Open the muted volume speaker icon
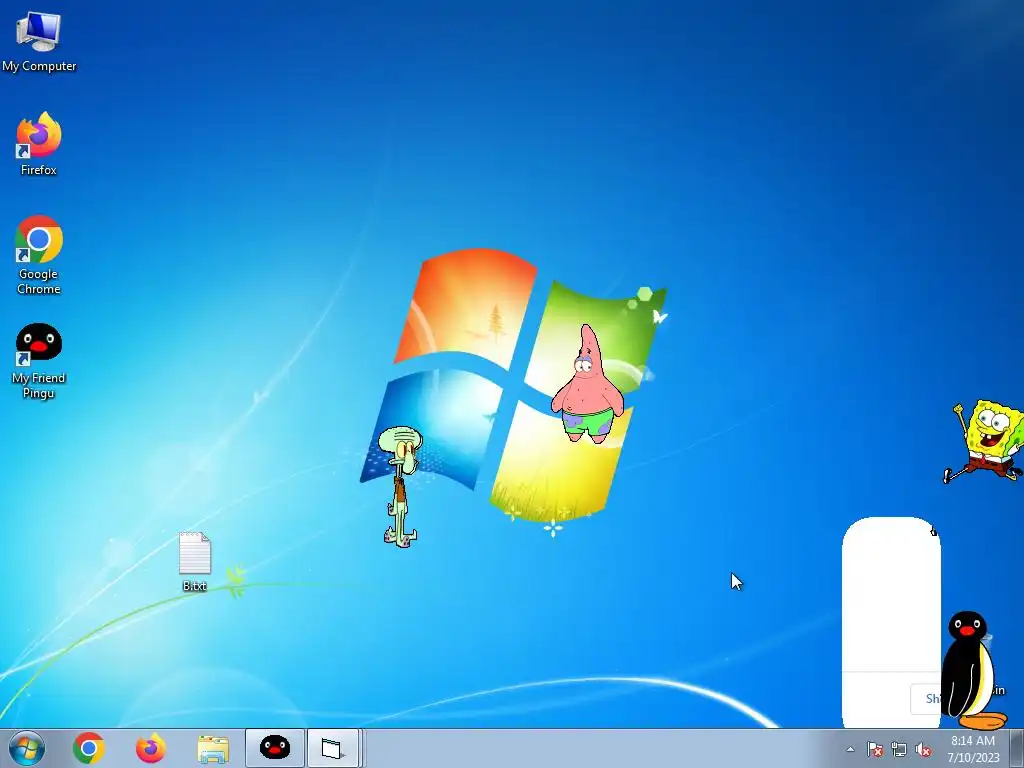Viewport: 1024px width, 768px height. (x=923, y=749)
